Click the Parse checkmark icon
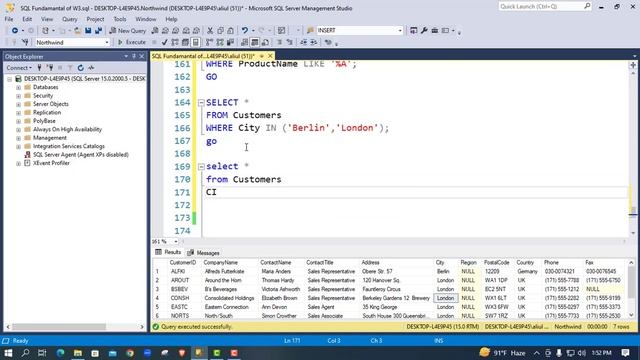 pyautogui.click(x=164, y=42)
